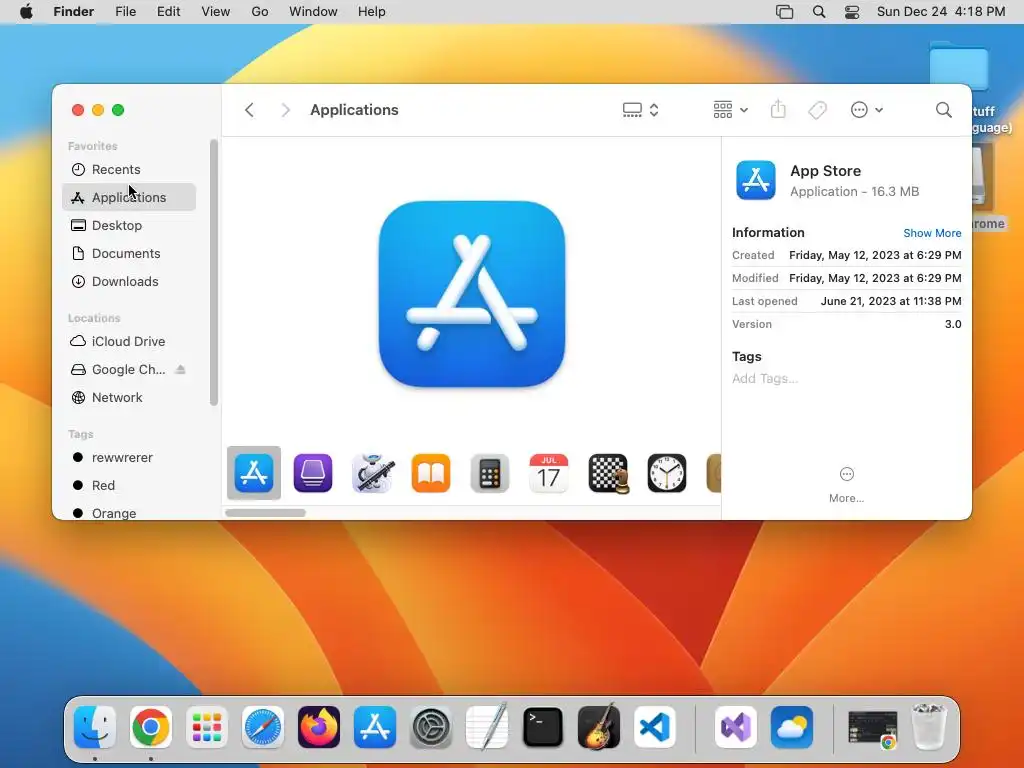
Task: Select Recents in the Finder sidebar
Action: 129,169
